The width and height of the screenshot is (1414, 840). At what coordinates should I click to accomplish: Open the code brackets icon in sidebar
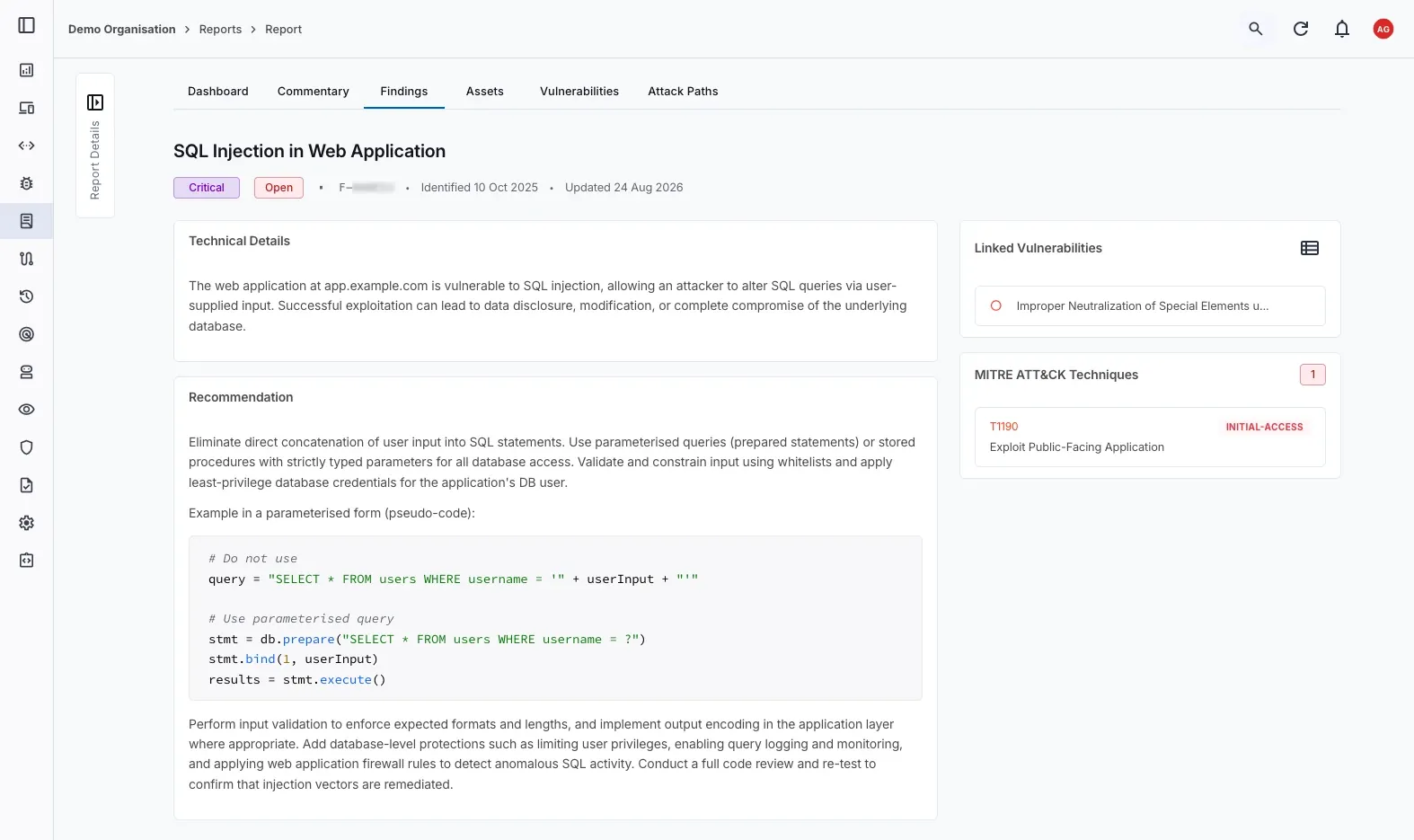[x=27, y=146]
